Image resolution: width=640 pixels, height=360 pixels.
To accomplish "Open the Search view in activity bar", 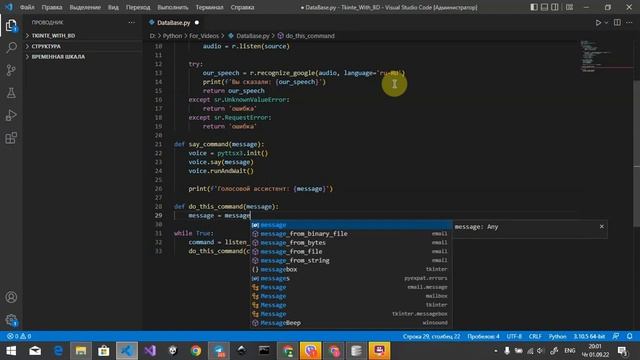I will coord(11,48).
